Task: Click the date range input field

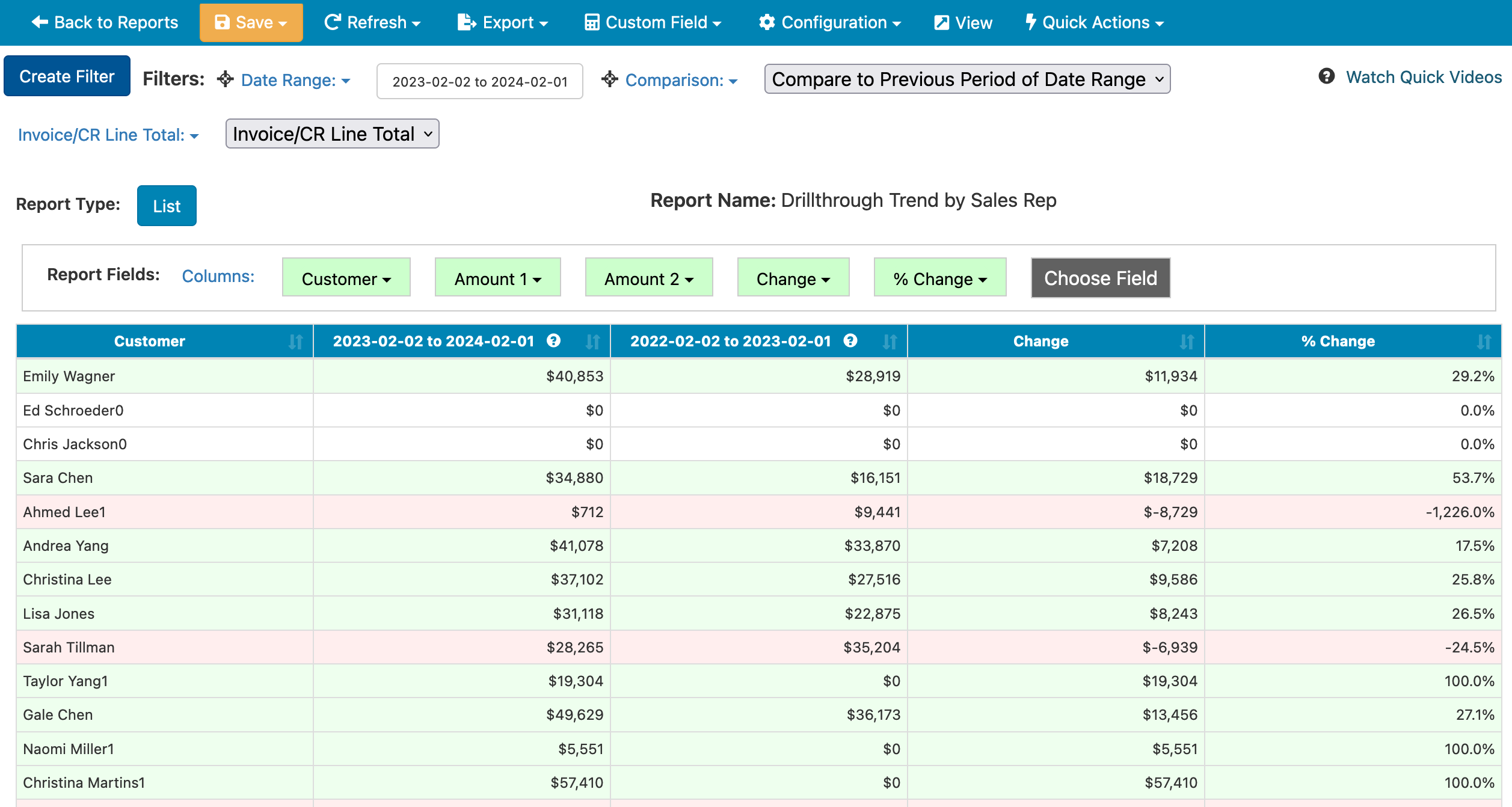Action: tap(479, 81)
